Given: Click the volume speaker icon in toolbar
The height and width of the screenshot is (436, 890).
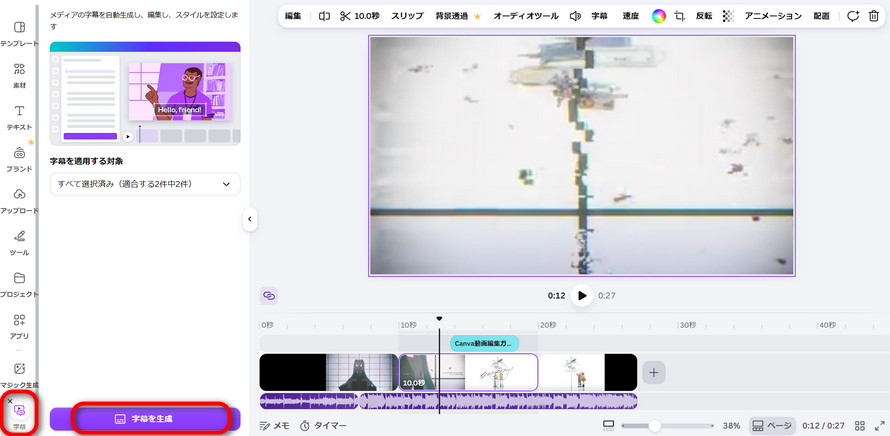Looking at the screenshot, I should pos(575,16).
